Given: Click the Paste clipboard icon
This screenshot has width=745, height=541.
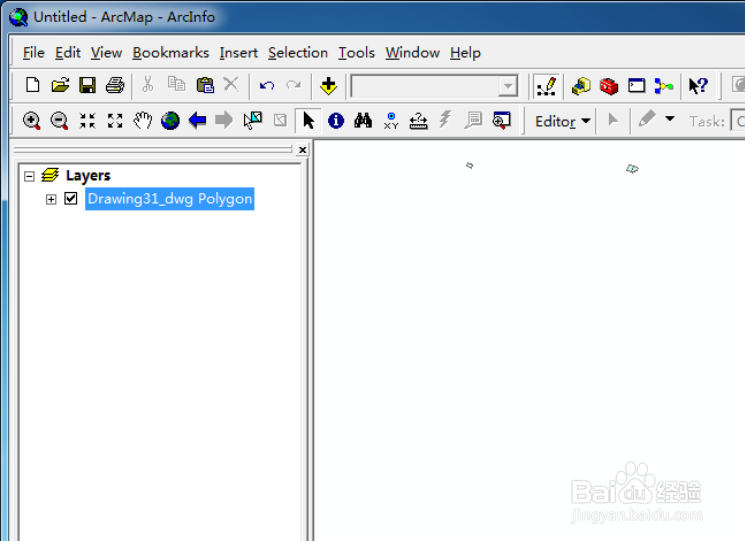Looking at the screenshot, I should pyautogui.click(x=205, y=85).
